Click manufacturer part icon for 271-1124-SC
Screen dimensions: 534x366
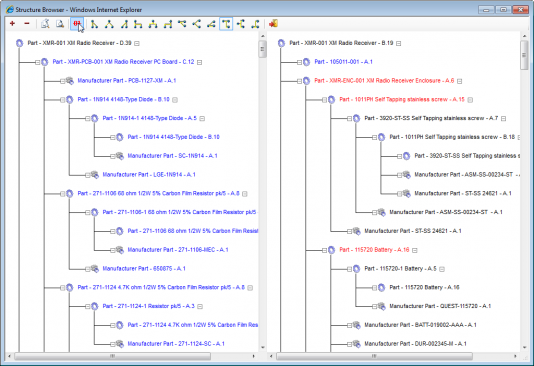point(120,344)
